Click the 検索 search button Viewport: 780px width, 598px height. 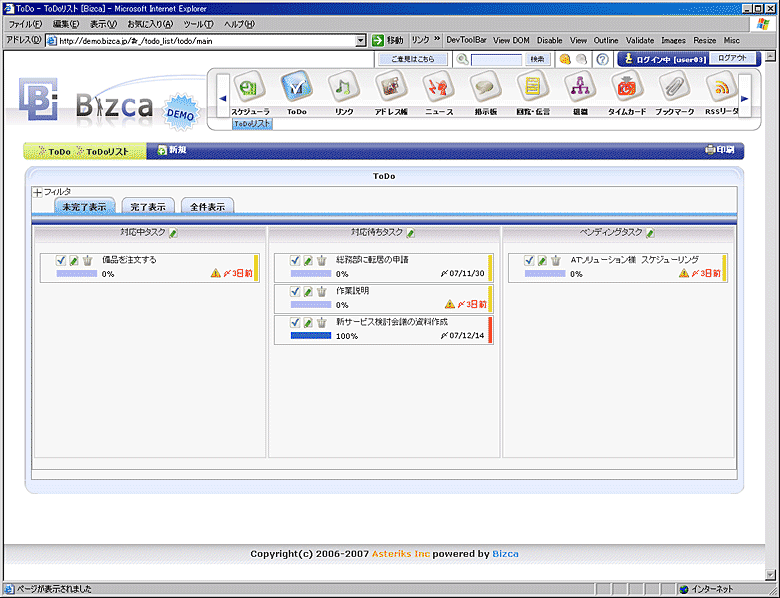pos(537,59)
